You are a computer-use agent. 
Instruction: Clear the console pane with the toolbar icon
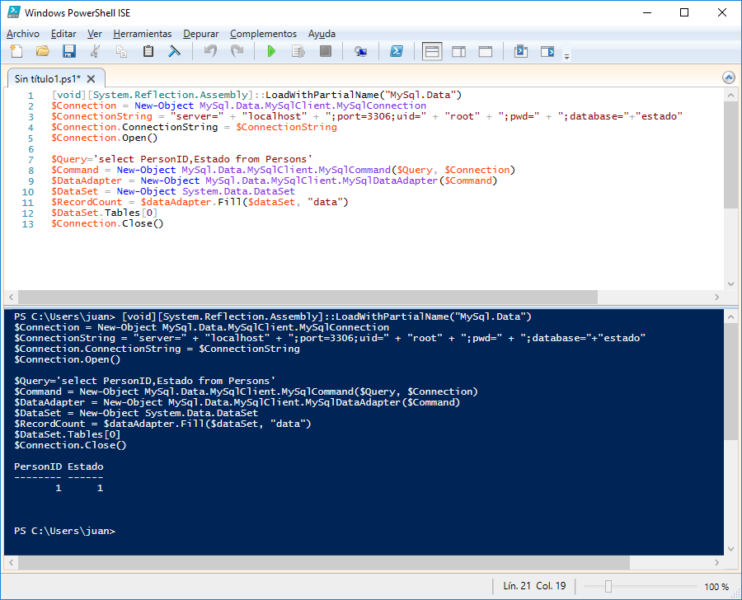pos(174,51)
